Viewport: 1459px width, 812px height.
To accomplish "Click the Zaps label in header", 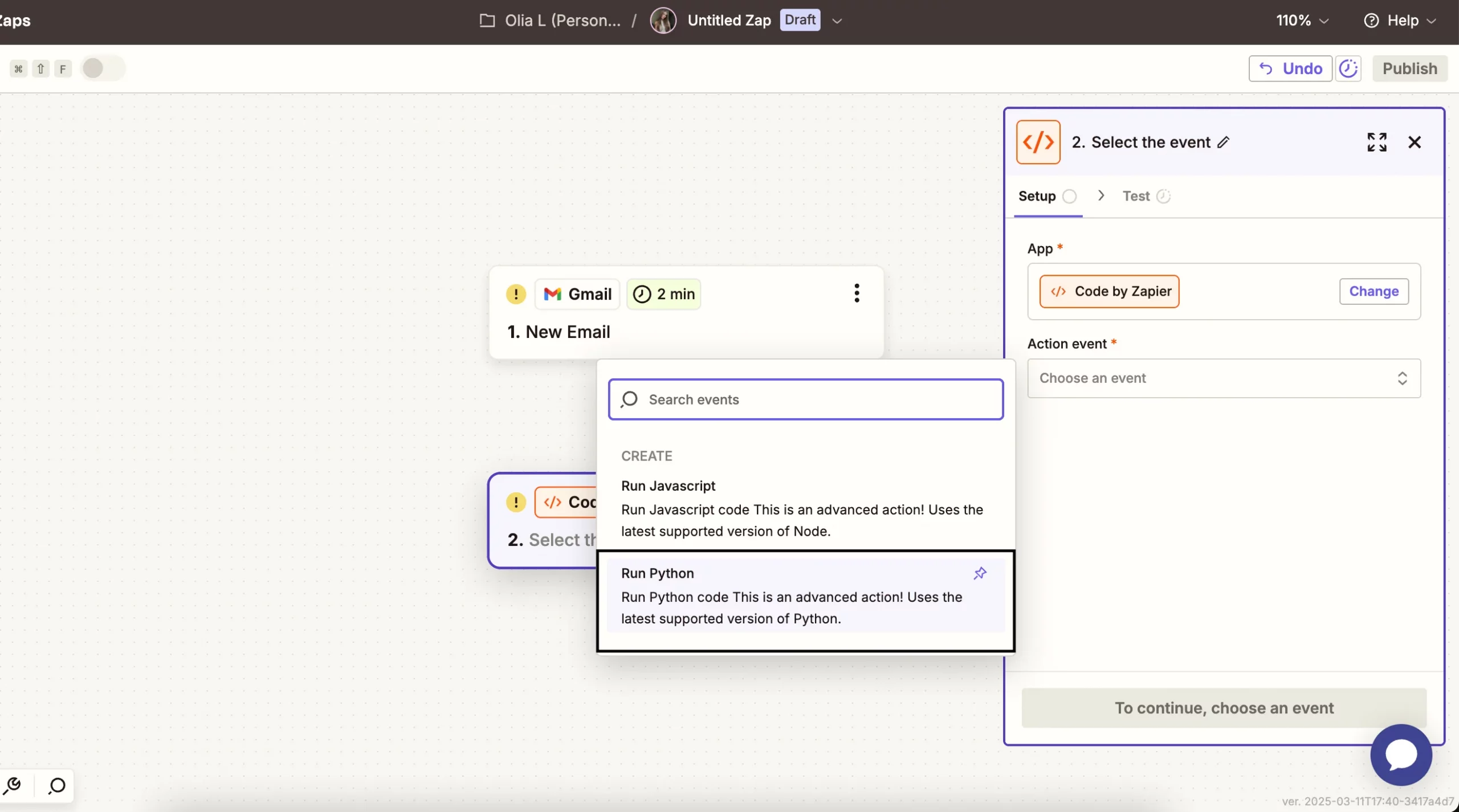I will click(x=15, y=21).
